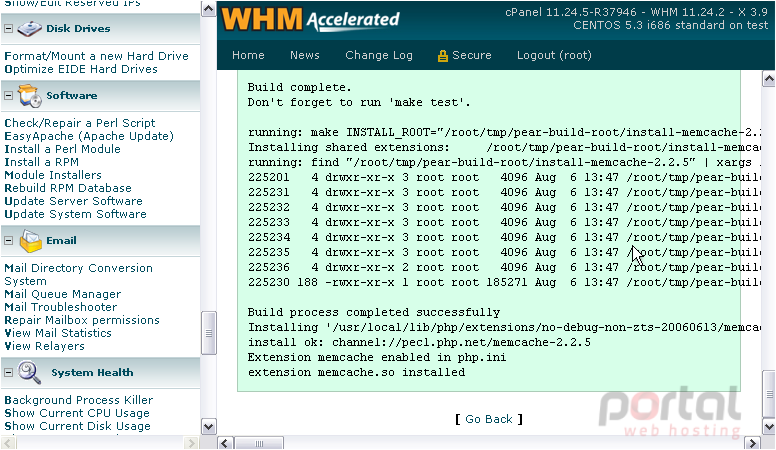Open Show Current CPU Usage
The width and height of the screenshot is (776, 450).
77,413
